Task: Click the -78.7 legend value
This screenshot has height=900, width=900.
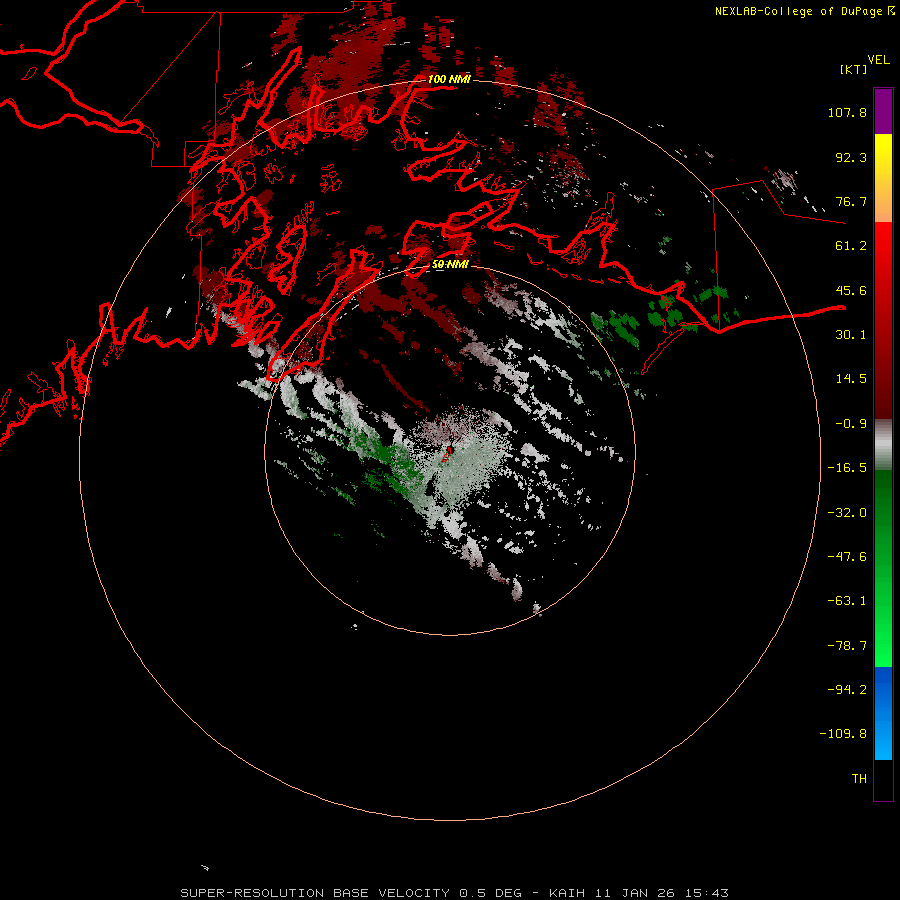Action: [x=847, y=646]
